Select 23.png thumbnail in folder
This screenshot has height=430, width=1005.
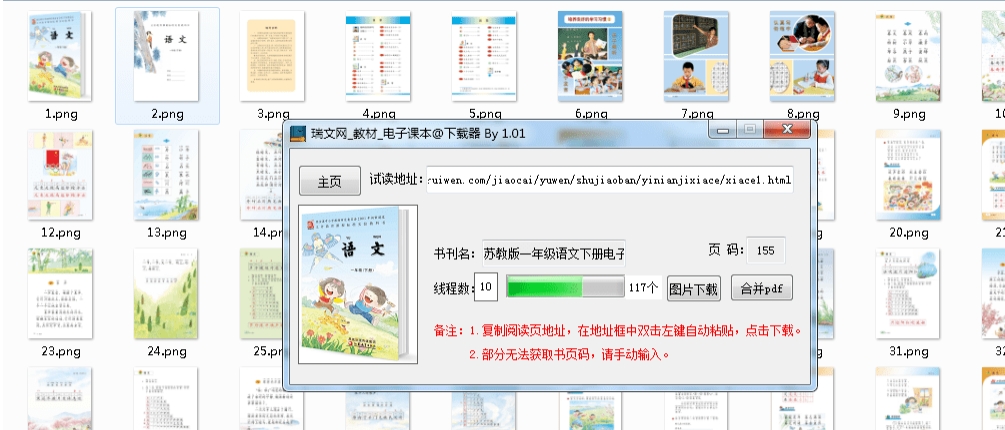60,294
